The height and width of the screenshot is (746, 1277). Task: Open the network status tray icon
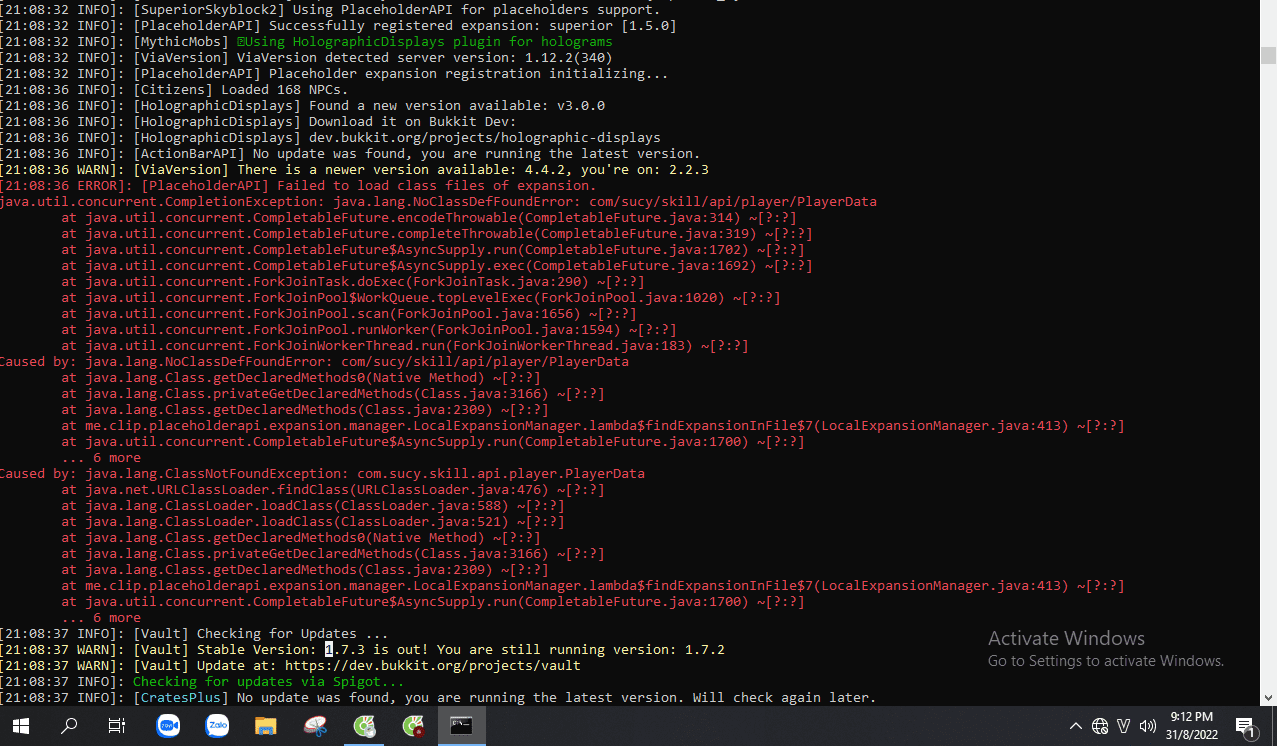1099,726
